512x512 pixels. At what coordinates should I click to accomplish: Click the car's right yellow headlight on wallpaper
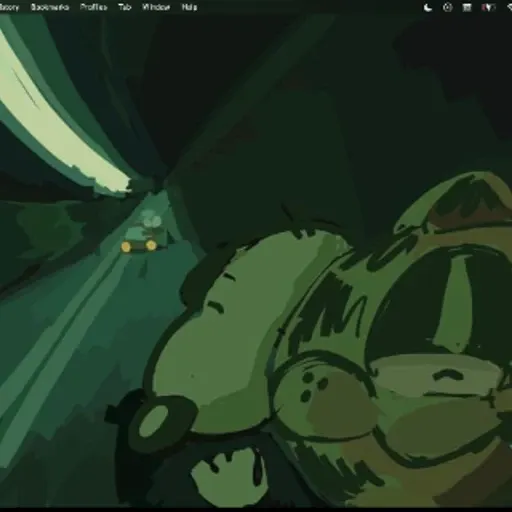point(151,246)
